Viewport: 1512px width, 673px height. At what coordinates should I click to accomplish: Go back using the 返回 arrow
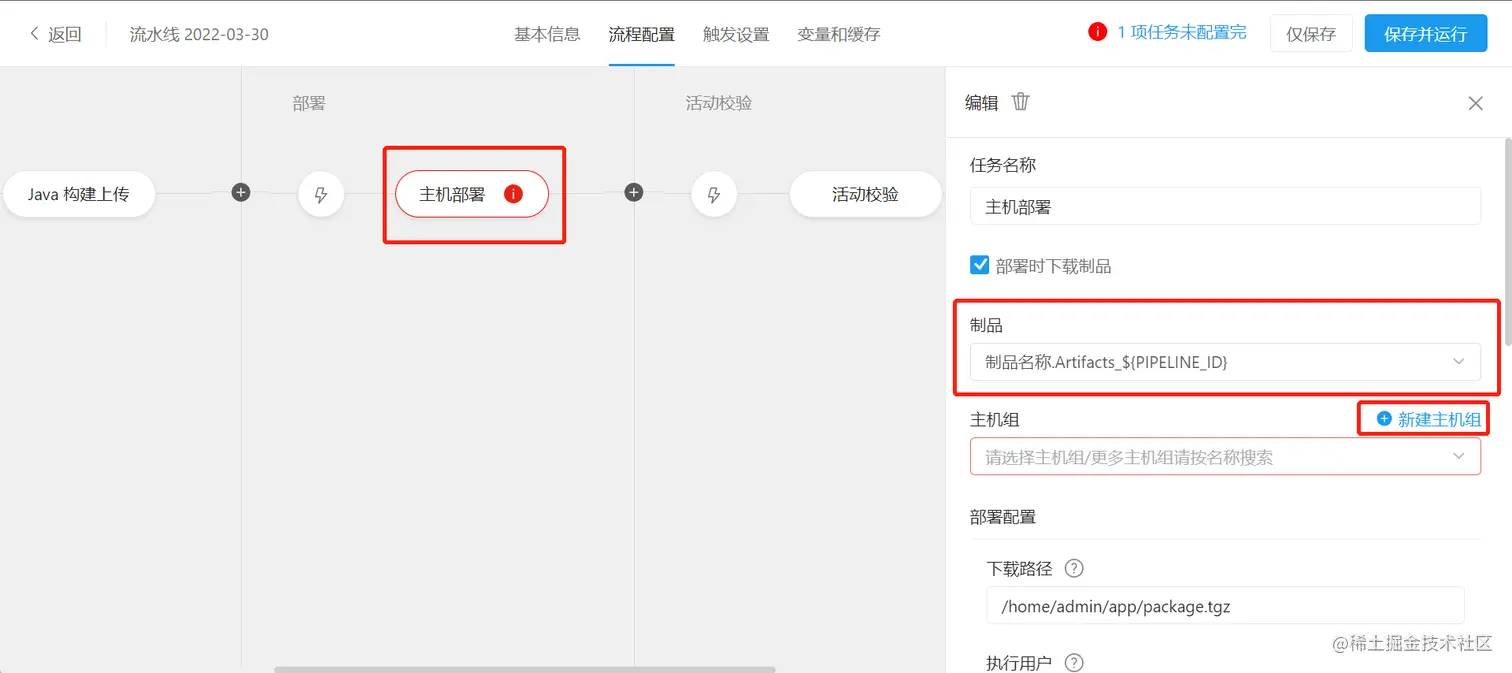coord(55,34)
